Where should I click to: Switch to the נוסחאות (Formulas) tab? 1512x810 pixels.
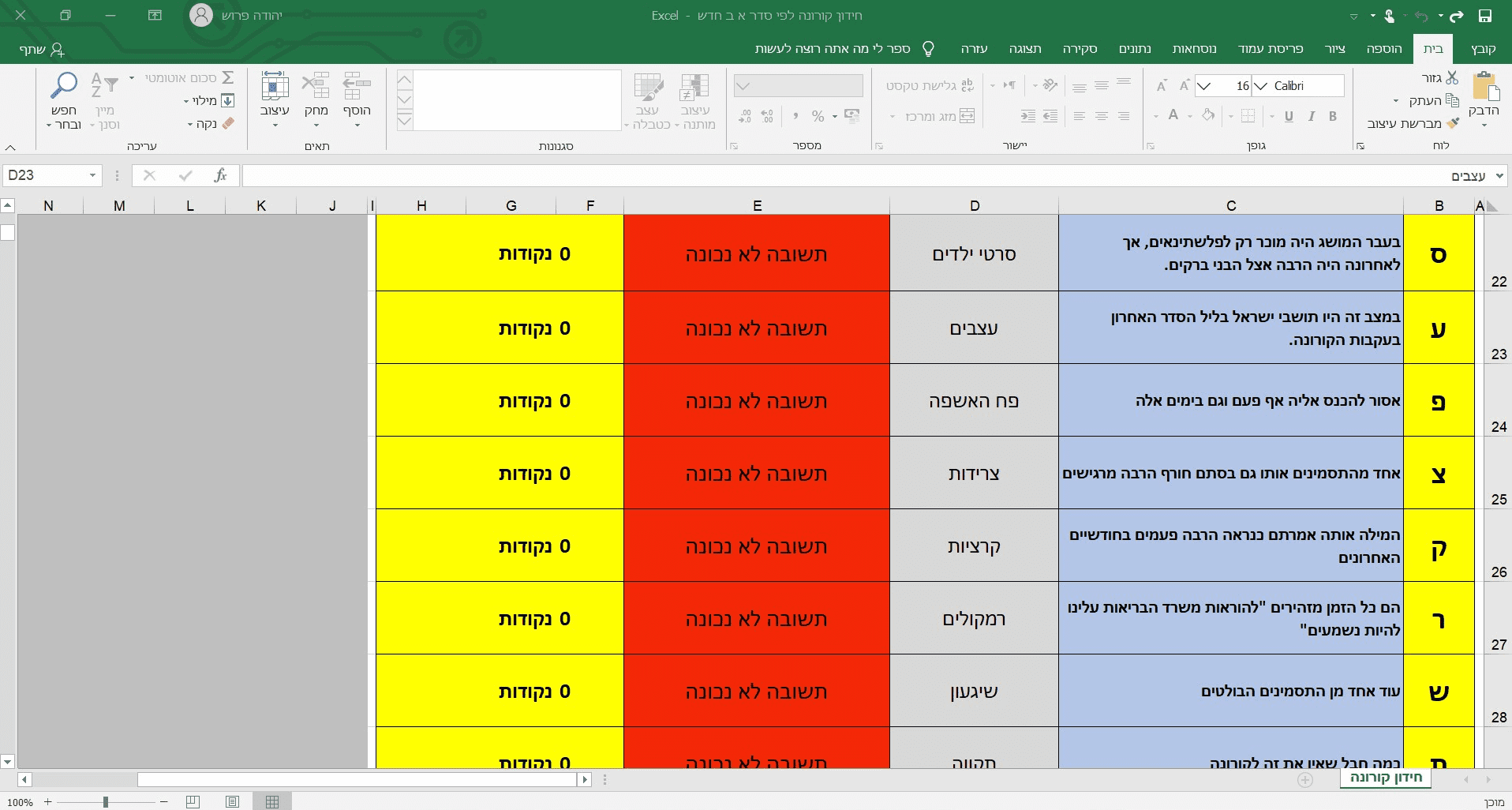click(1194, 49)
